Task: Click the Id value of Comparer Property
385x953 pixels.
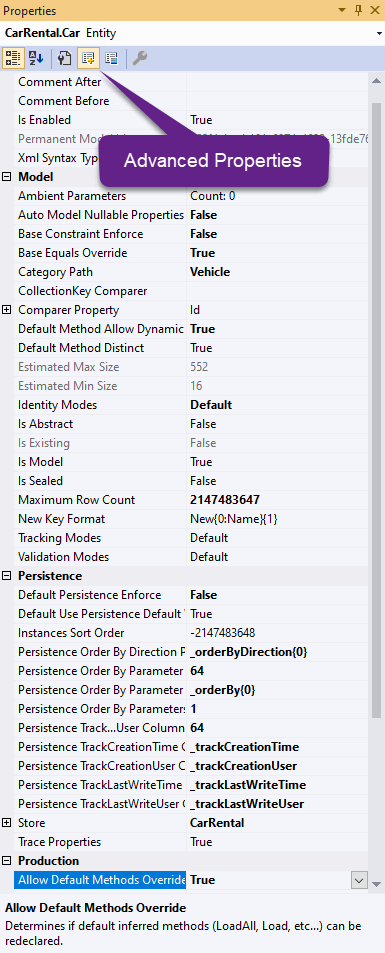Action: [x=195, y=310]
